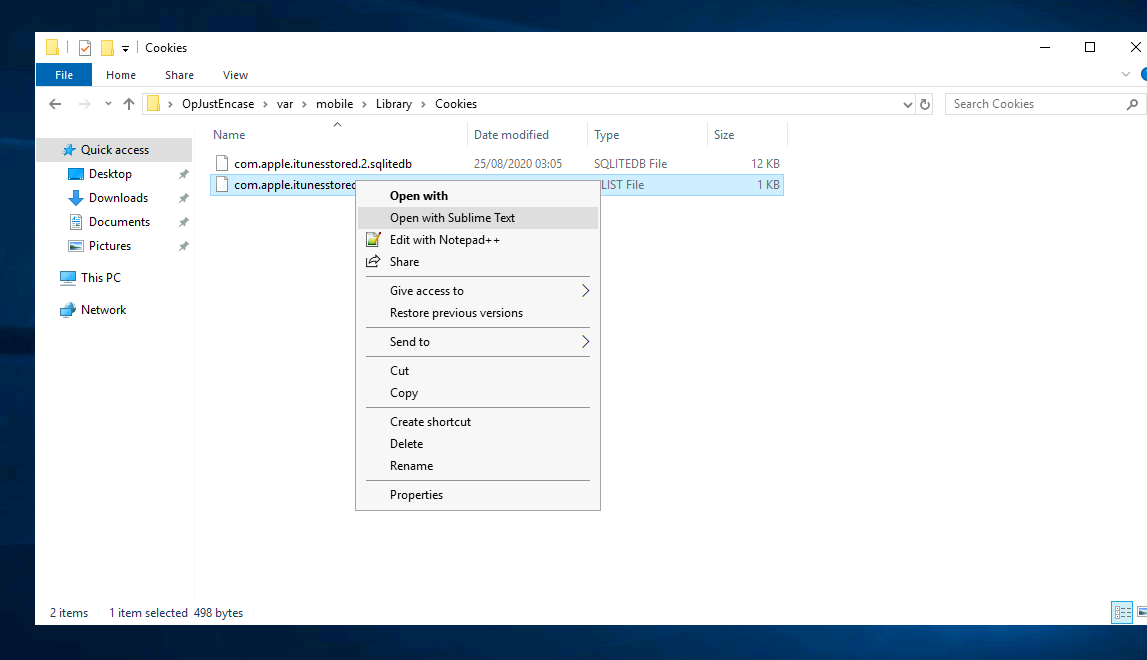
Task: Refresh the Cookies folder view
Action: coord(925,104)
